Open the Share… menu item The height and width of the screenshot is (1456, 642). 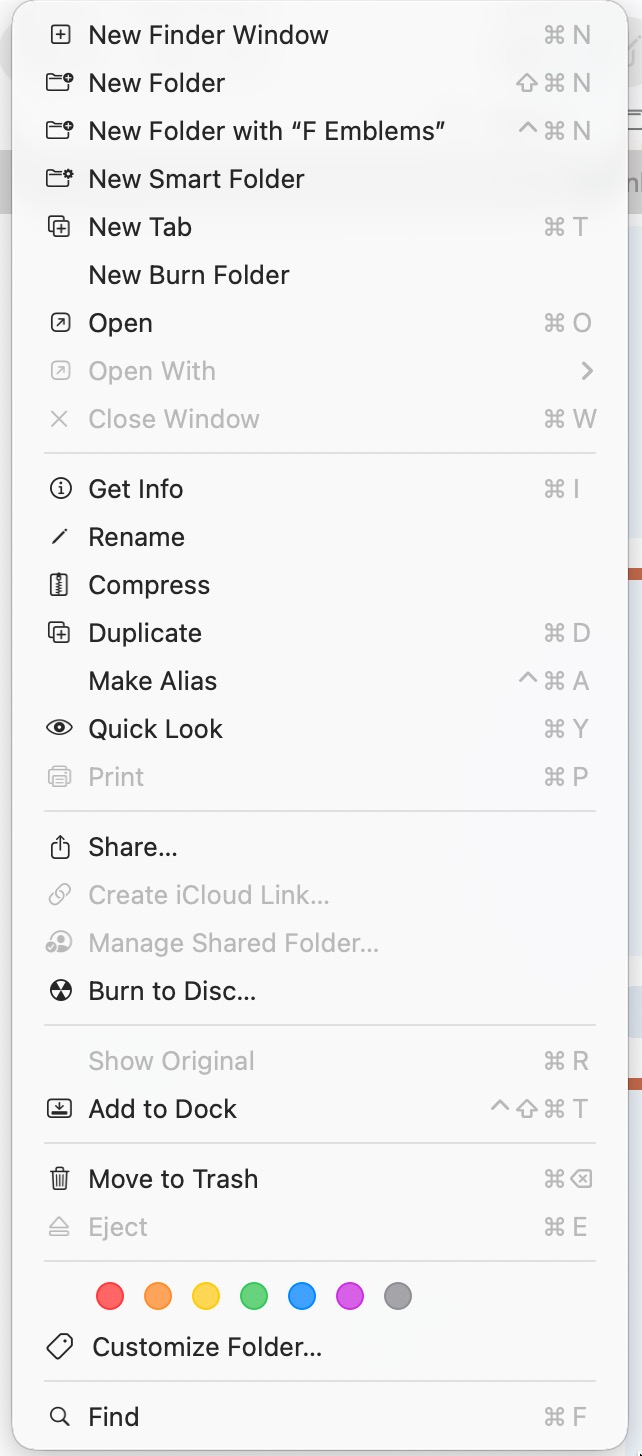point(133,847)
